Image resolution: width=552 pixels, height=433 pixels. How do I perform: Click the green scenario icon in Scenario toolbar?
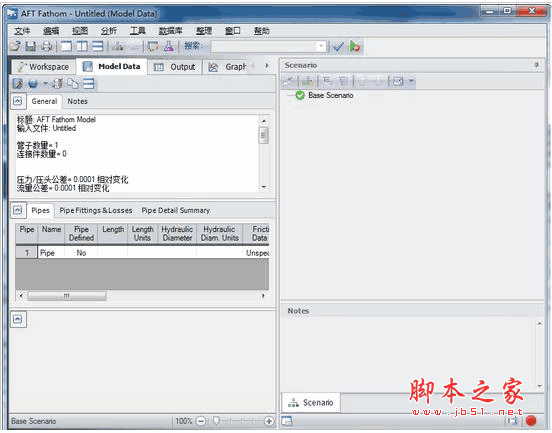[x=307, y=82]
